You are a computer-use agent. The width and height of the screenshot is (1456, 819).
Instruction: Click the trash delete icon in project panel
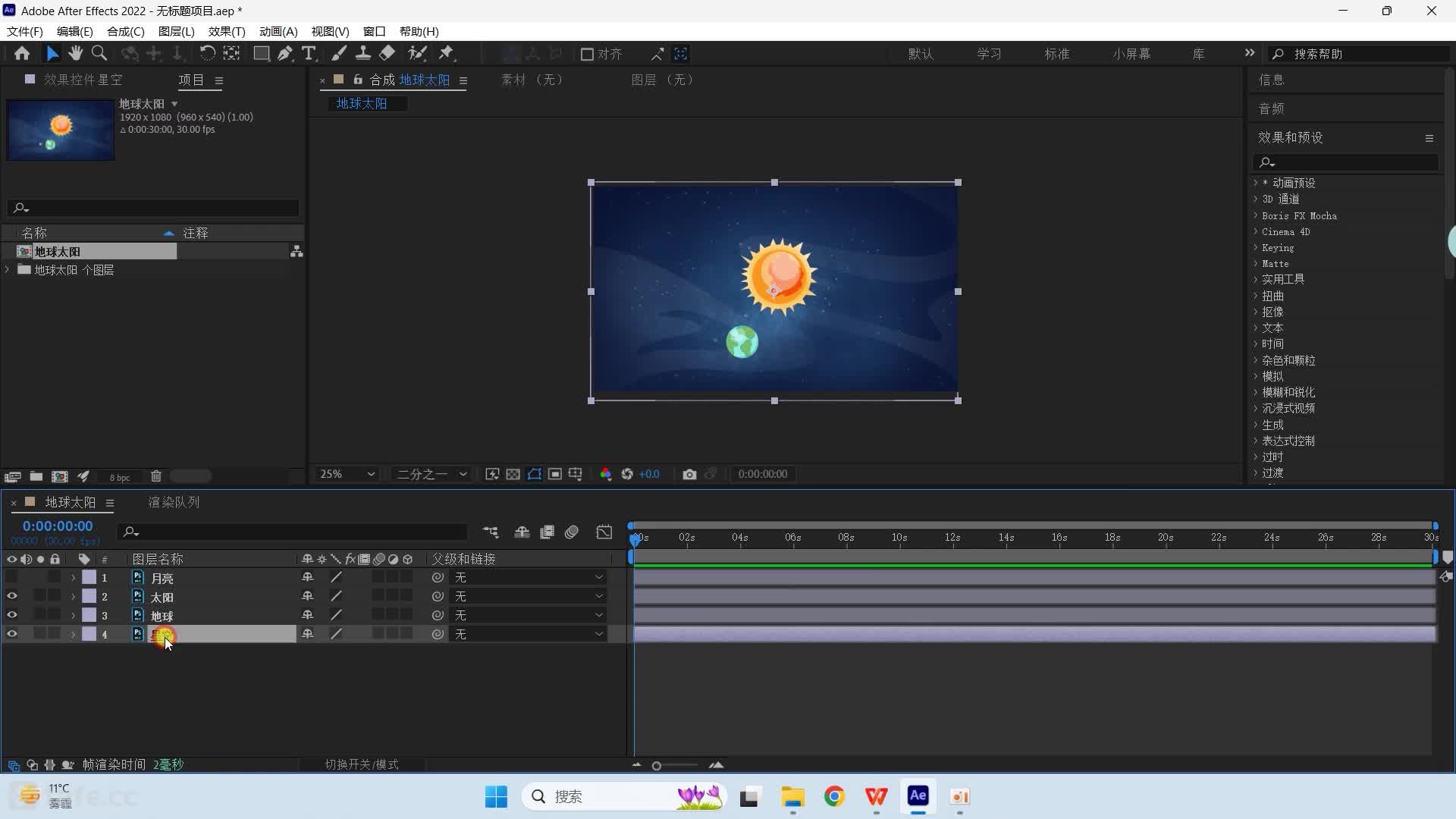pos(156,476)
